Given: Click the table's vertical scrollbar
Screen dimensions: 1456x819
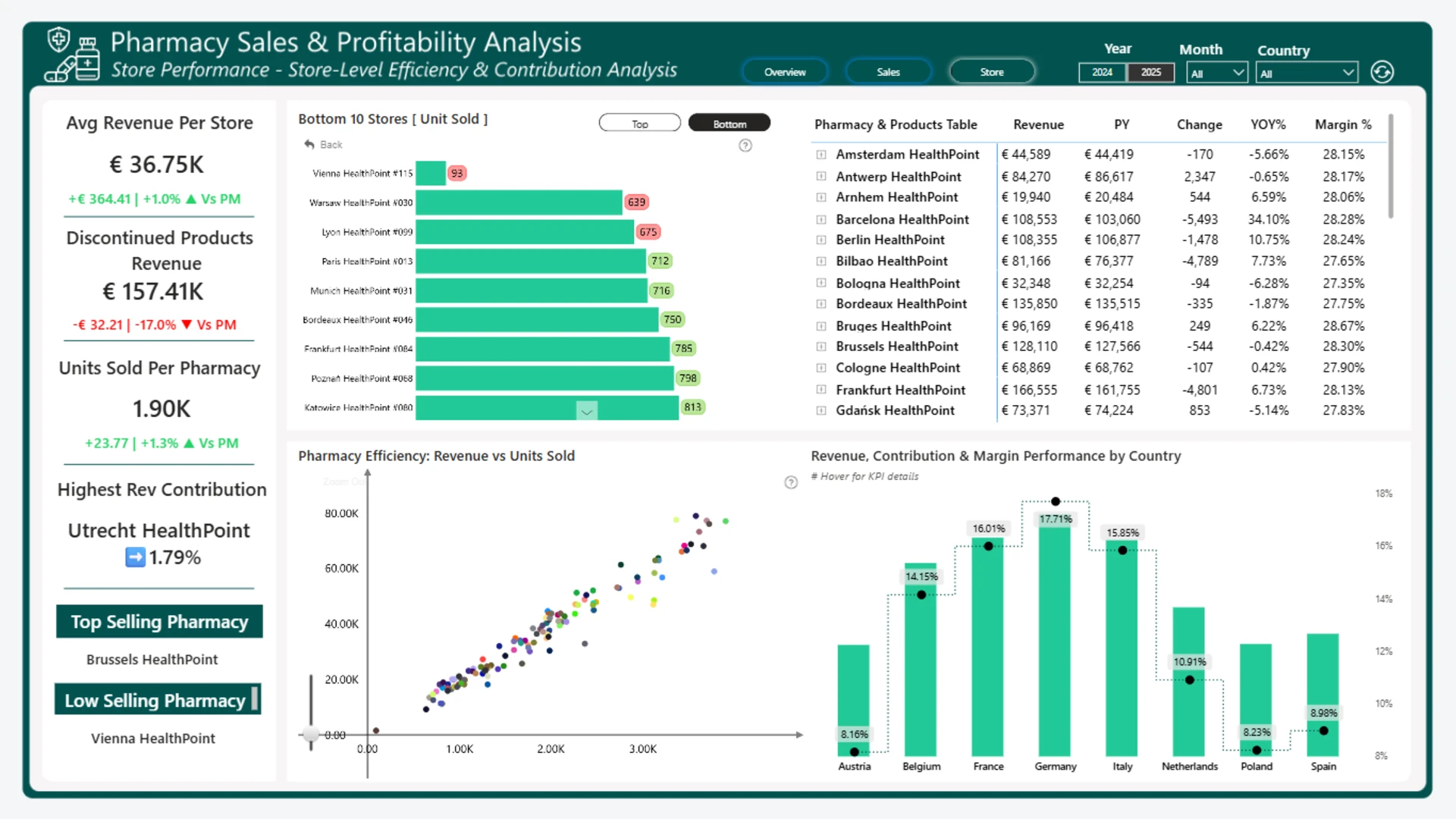Looking at the screenshot, I should click(x=1391, y=167).
